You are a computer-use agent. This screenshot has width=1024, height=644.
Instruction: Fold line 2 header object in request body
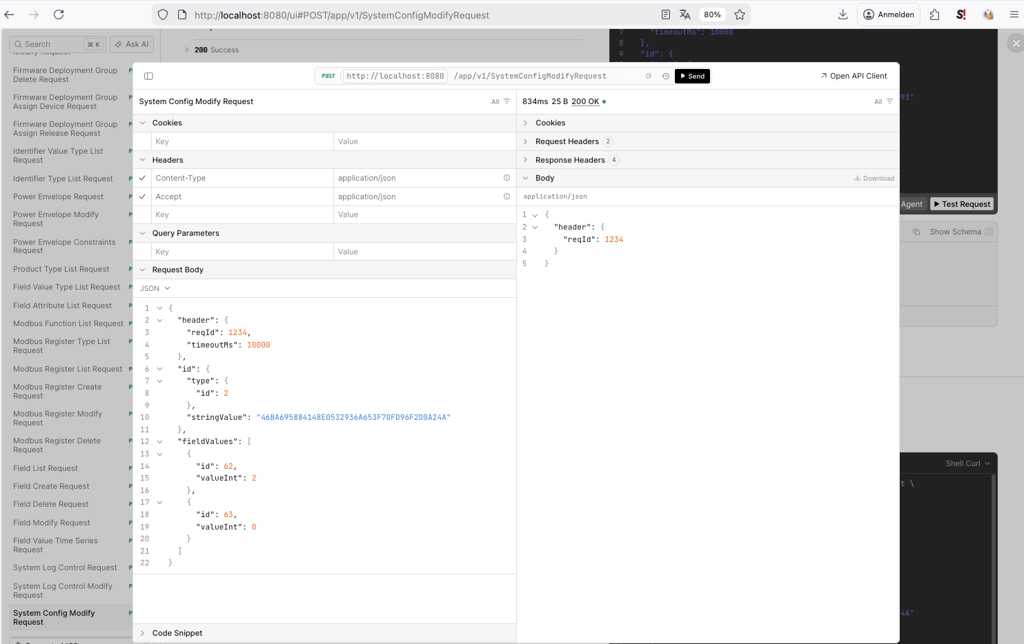click(x=159, y=321)
